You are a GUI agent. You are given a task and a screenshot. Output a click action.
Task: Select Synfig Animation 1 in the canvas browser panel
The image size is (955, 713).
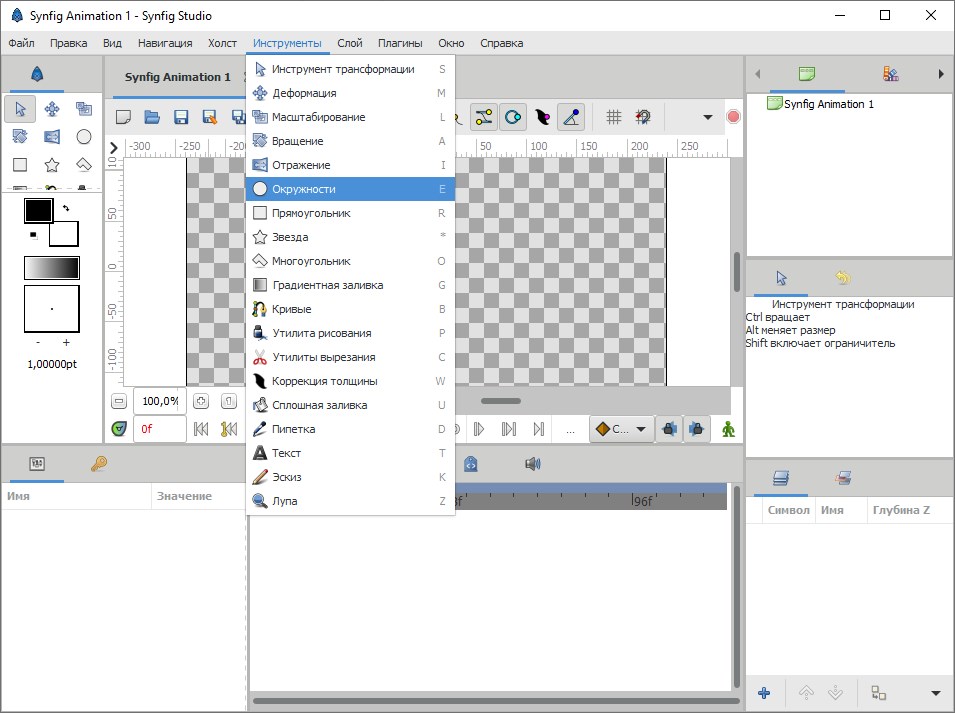pyautogui.click(x=826, y=103)
